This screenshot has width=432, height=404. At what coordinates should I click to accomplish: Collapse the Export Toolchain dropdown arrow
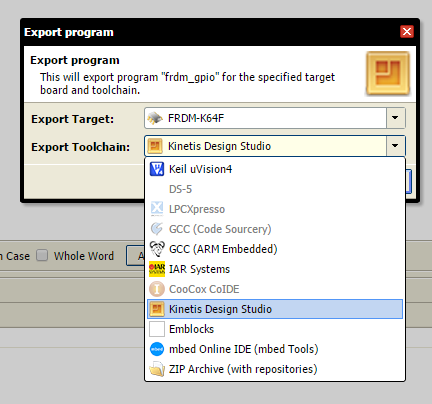[x=395, y=146]
